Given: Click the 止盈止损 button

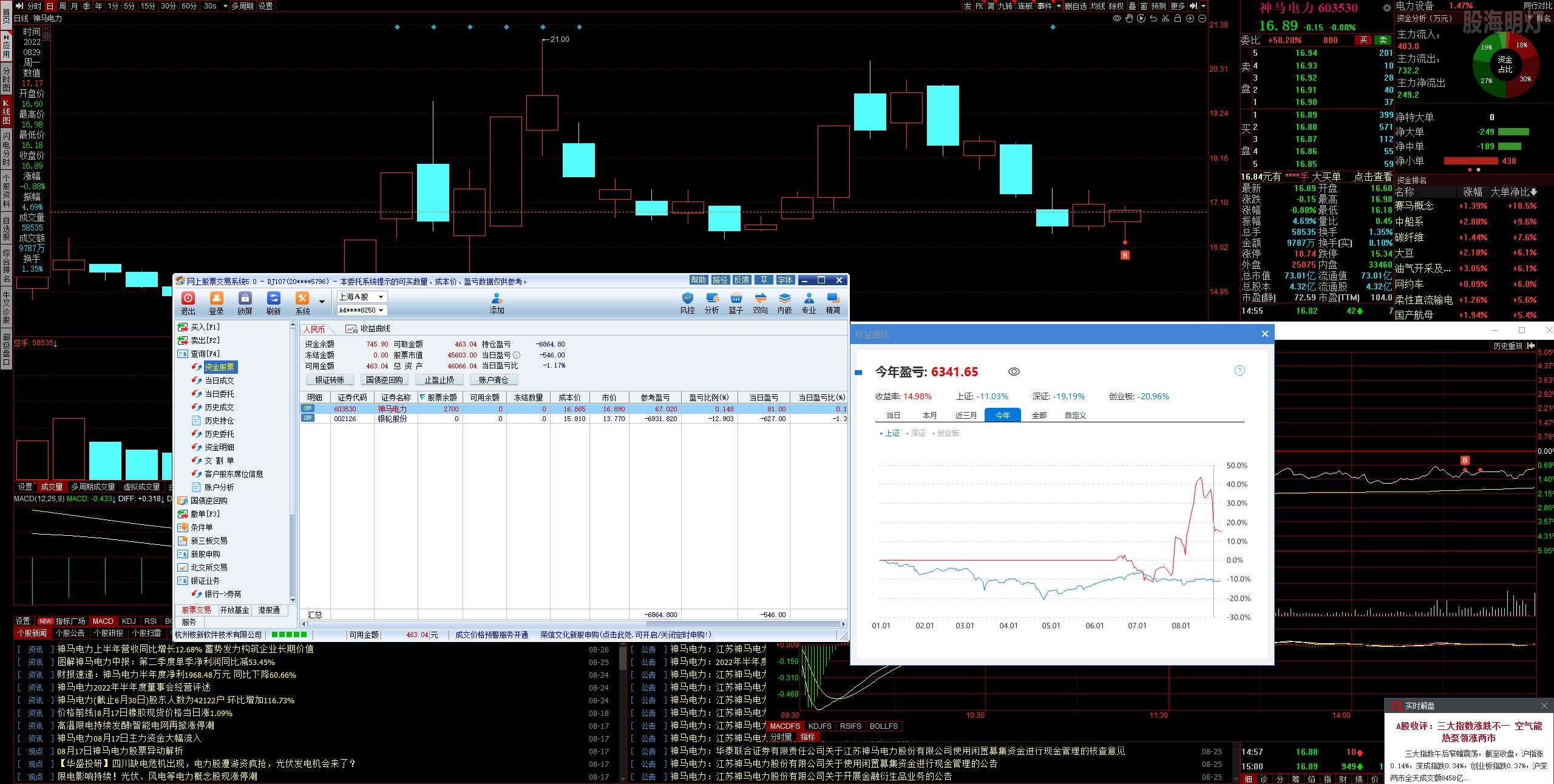Looking at the screenshot, I should [439, 380].
